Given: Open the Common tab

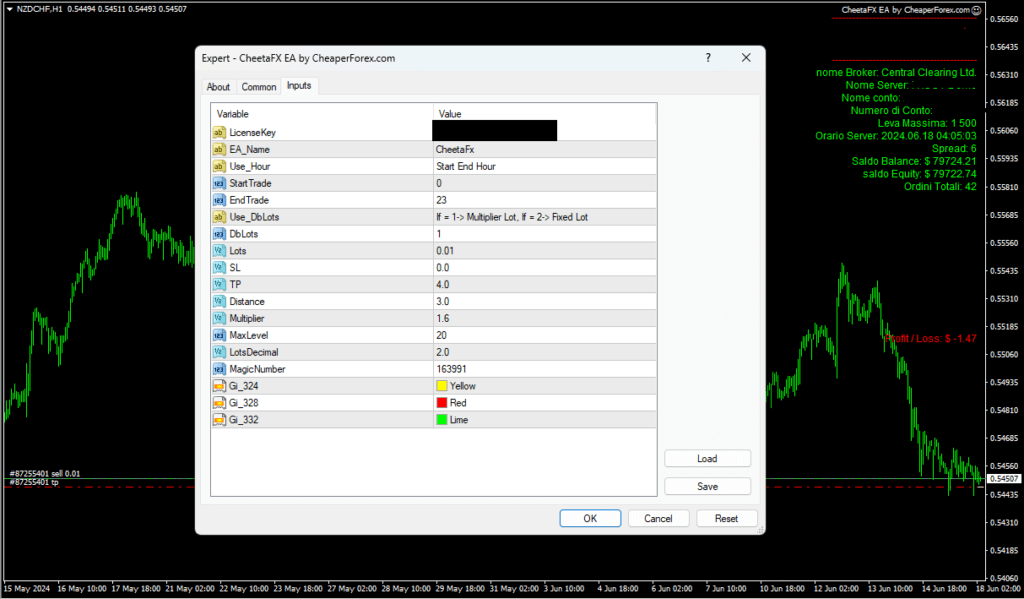Looking at the screenshot, I should tap(258, 86).
